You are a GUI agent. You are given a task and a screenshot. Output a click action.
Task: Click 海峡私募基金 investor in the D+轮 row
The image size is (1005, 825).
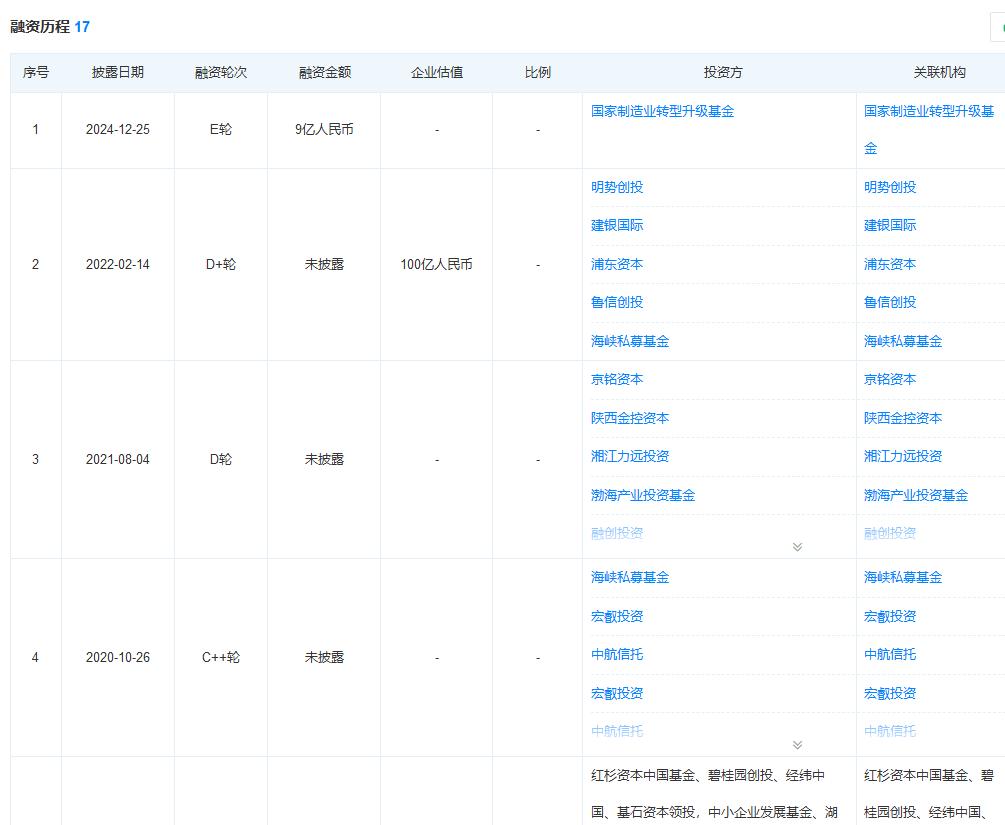pyautogui.click(x=629, y=341)
